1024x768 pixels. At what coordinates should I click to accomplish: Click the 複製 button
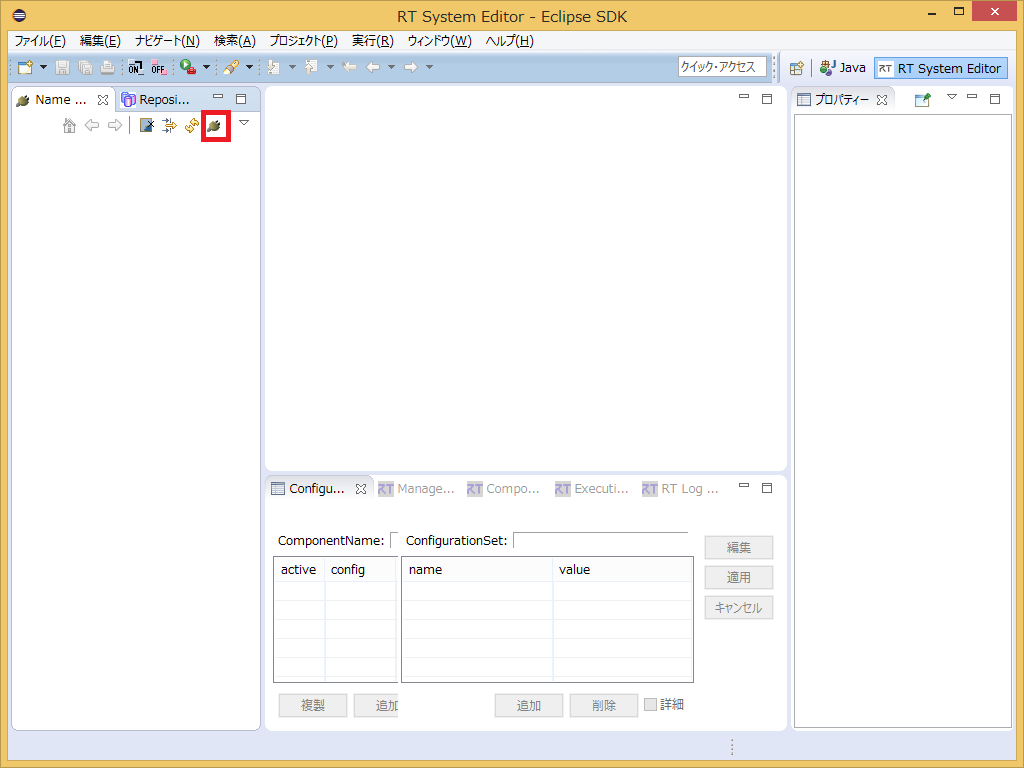tap(313, 705)
